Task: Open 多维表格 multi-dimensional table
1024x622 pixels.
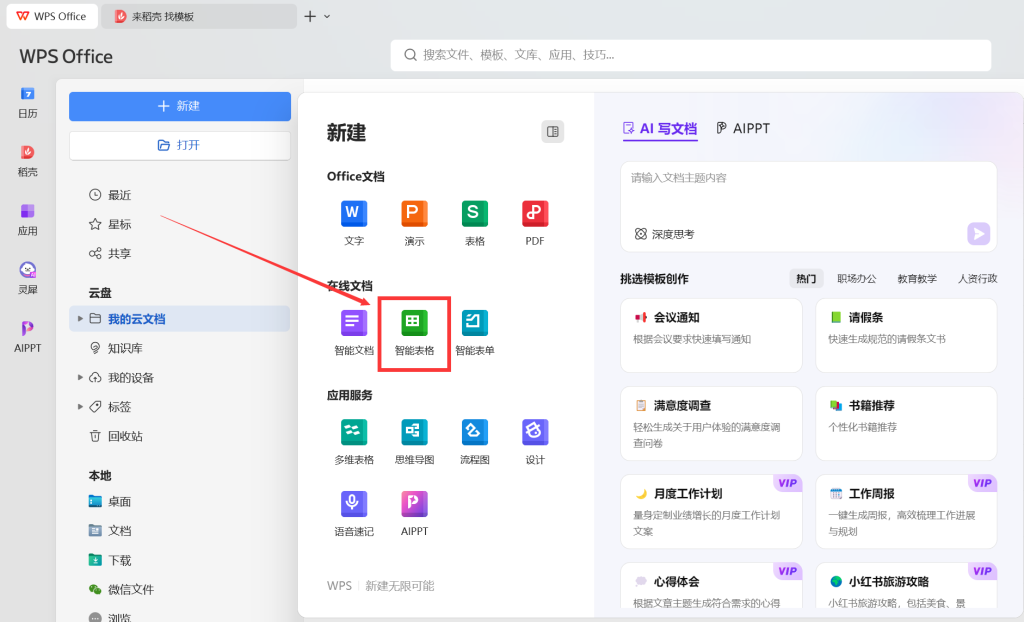Action: [x=354, y=432]
